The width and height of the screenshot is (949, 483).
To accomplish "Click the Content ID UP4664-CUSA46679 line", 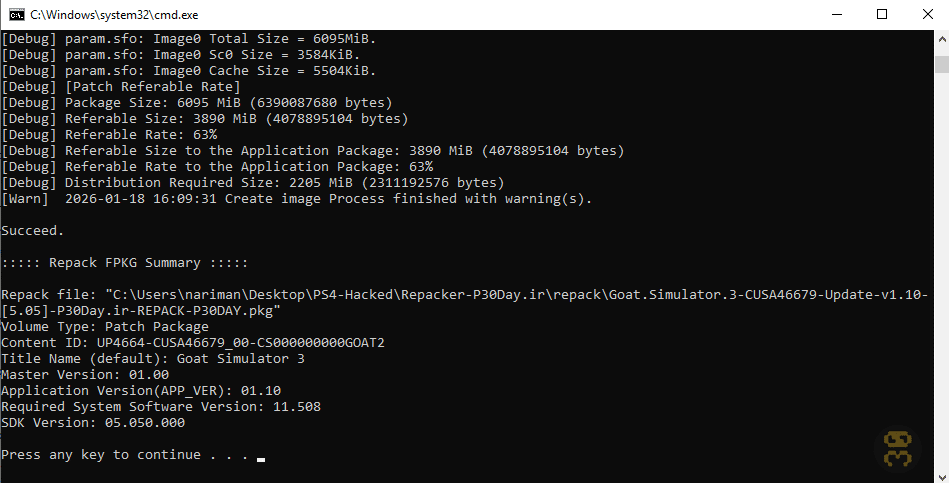I will coord(193,343).
